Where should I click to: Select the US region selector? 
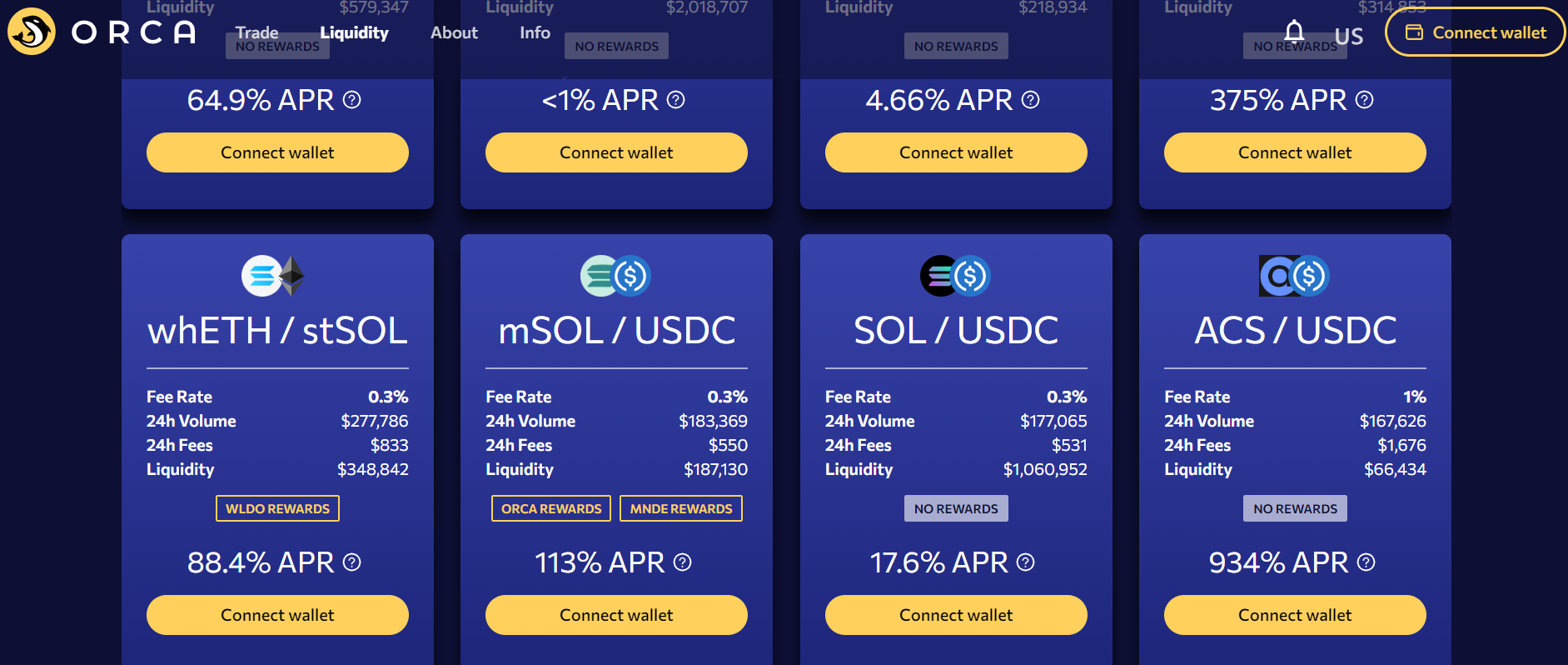click(x=1349, y=36)
